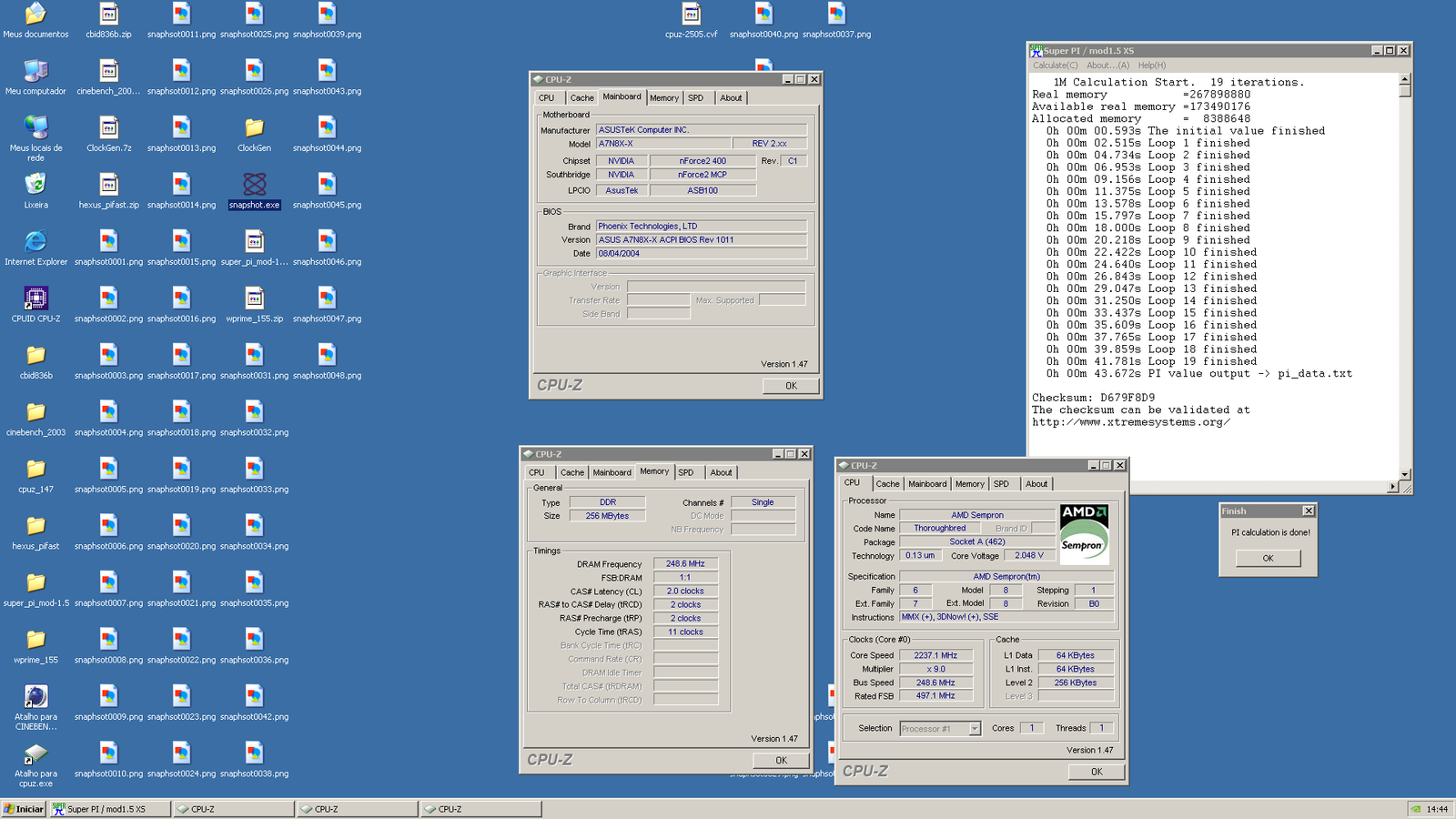This screenshot has width=1456, height=819.
Task: Click OK in the CPU-Z Mainboard window
Action: click(x=790, y=385)
